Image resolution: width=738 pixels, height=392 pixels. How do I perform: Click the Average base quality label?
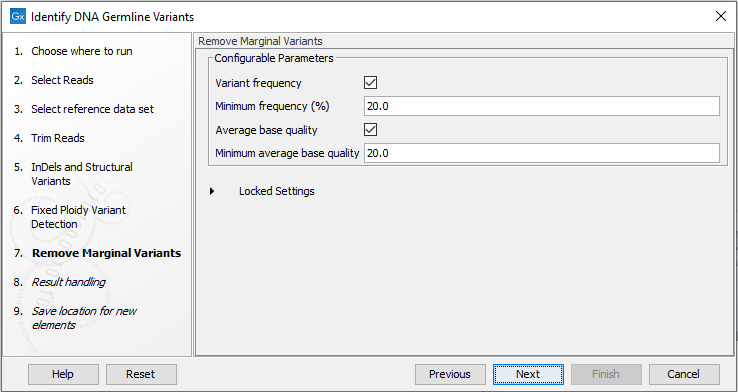pyautogui.click(x=266, y=130)
